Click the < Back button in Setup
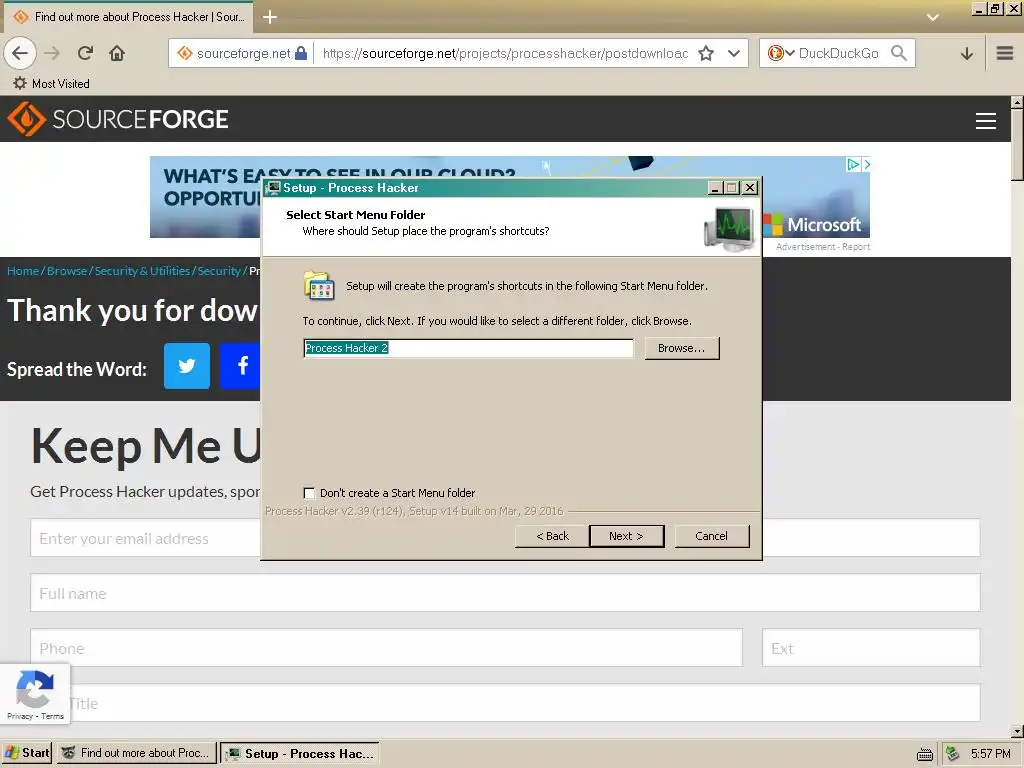The height and width of the screenshot is (768, 1024). point(552,536)
